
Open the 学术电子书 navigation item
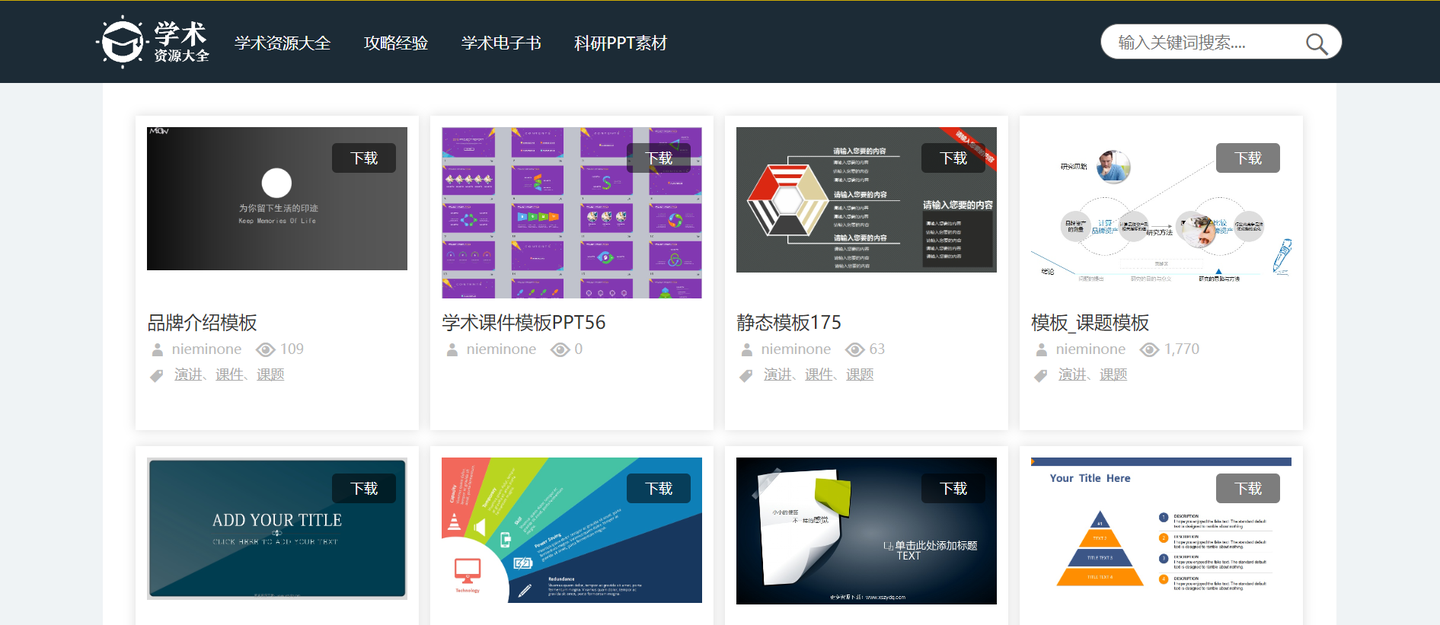(500, 43)
